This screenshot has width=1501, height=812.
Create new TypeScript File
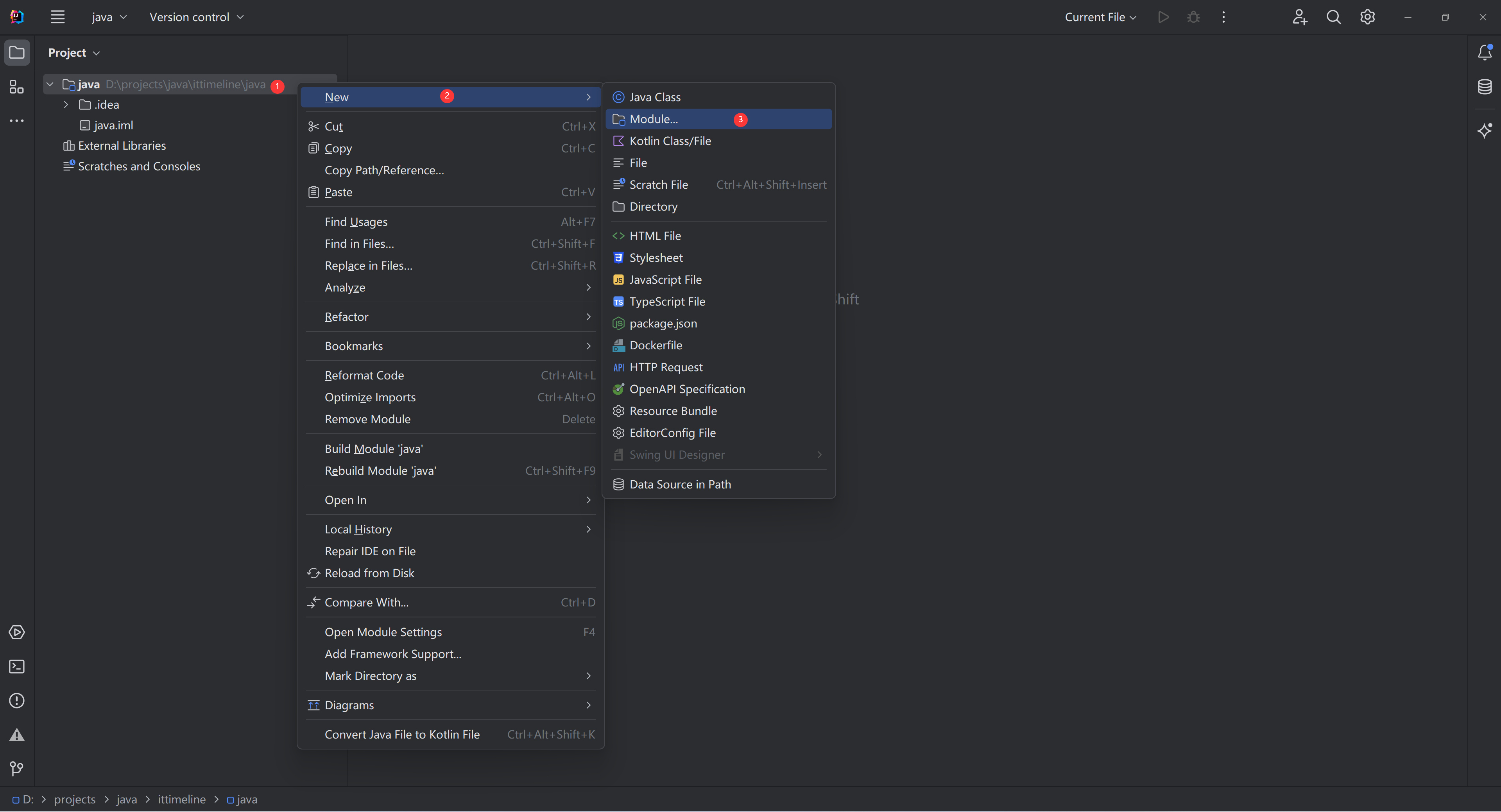(x=718, y=302)
